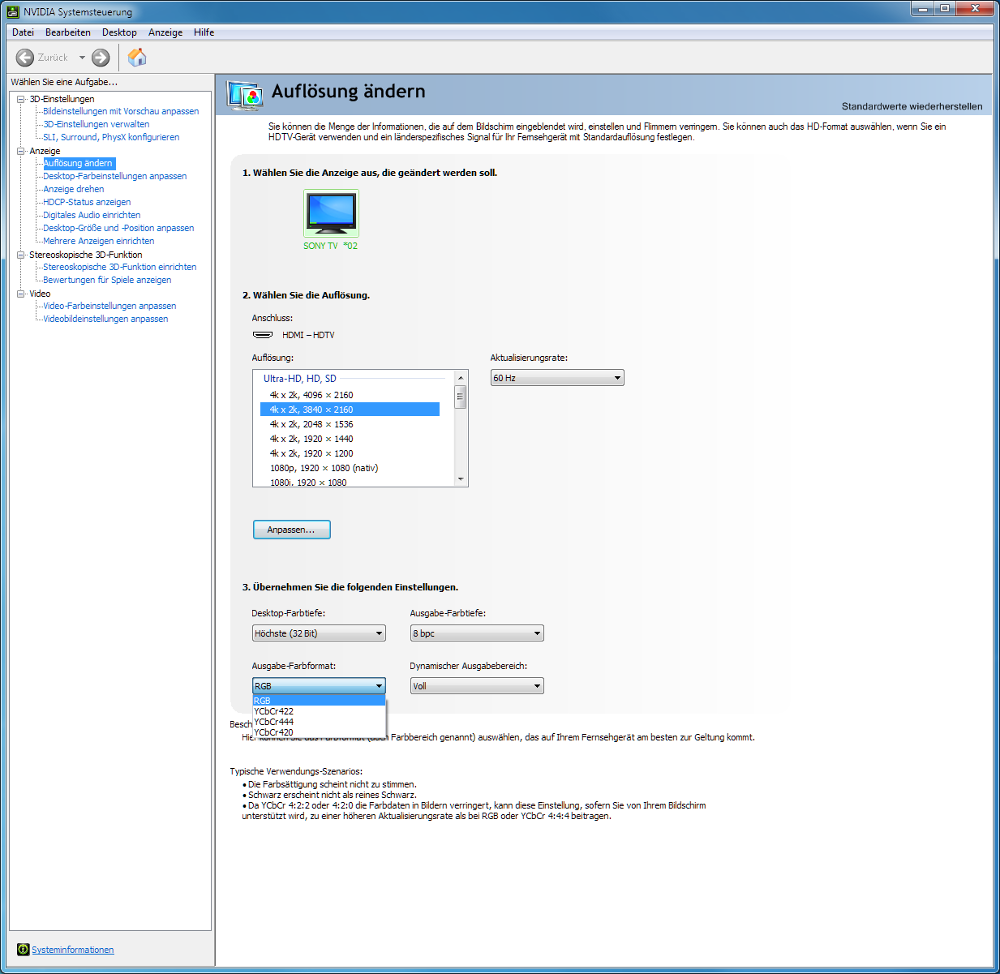Close the Ausgabe-Farbformat RGB dropdown
Viewport: 1000px width, 974px height.
[x=319, y=686]
